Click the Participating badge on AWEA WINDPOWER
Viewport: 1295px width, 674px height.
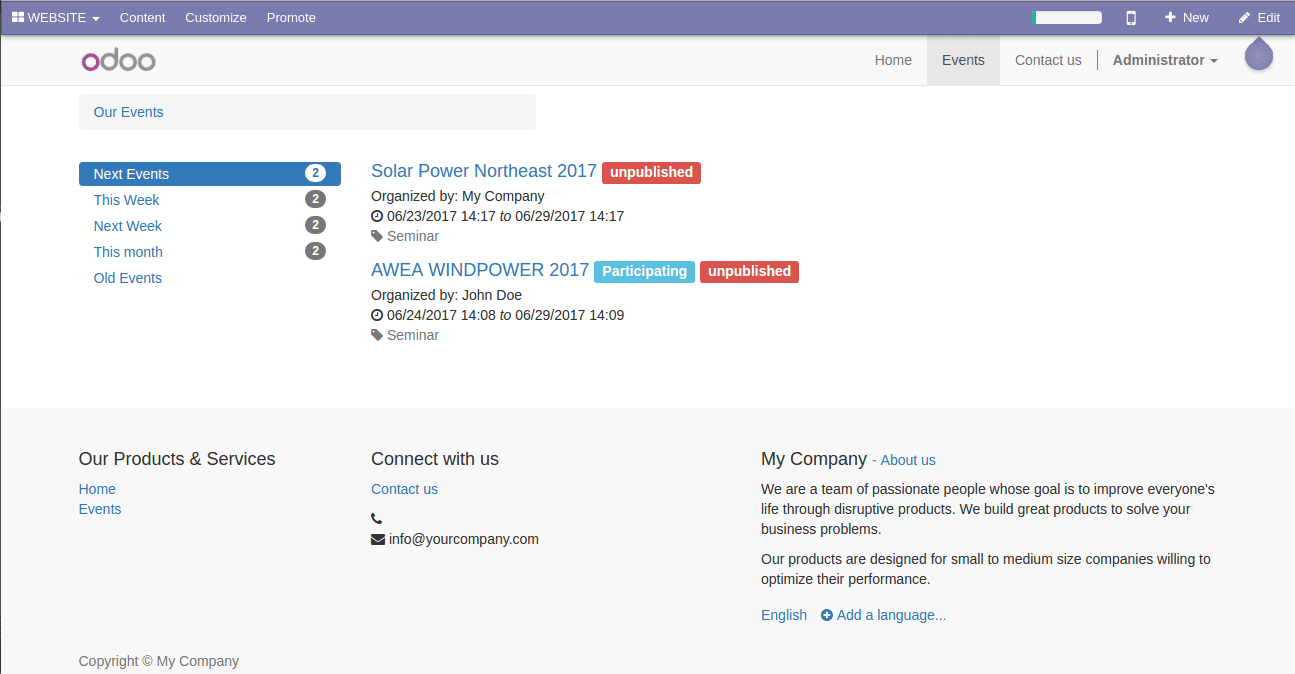pos(644,271)
